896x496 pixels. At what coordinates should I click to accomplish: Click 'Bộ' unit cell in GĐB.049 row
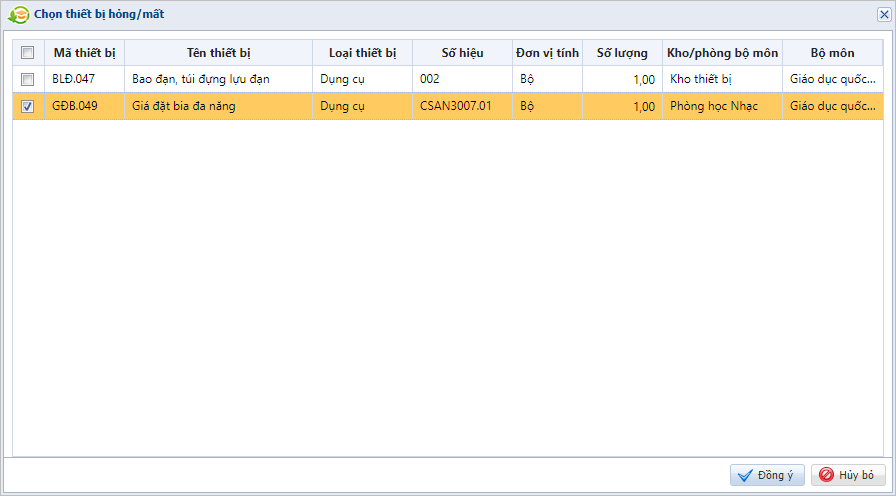tap(547, 106)
